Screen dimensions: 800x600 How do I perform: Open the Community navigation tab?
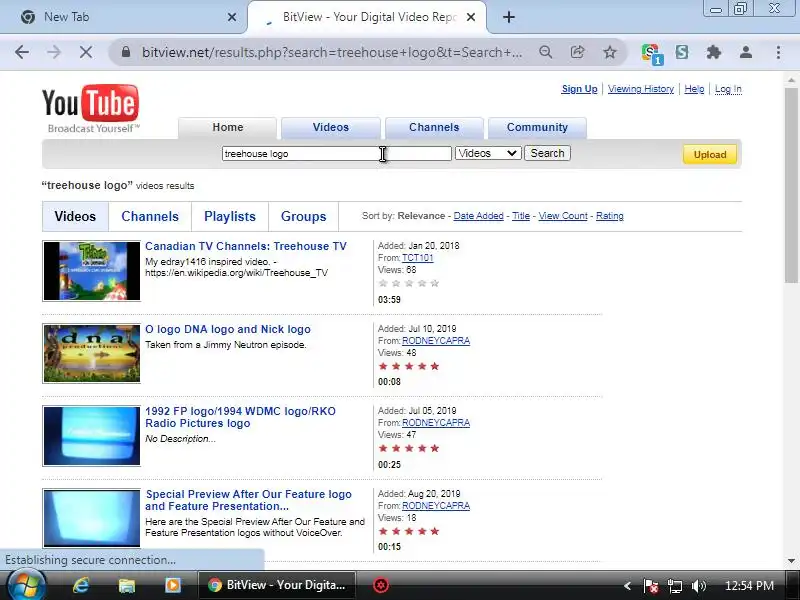click(x=537, y=128)
